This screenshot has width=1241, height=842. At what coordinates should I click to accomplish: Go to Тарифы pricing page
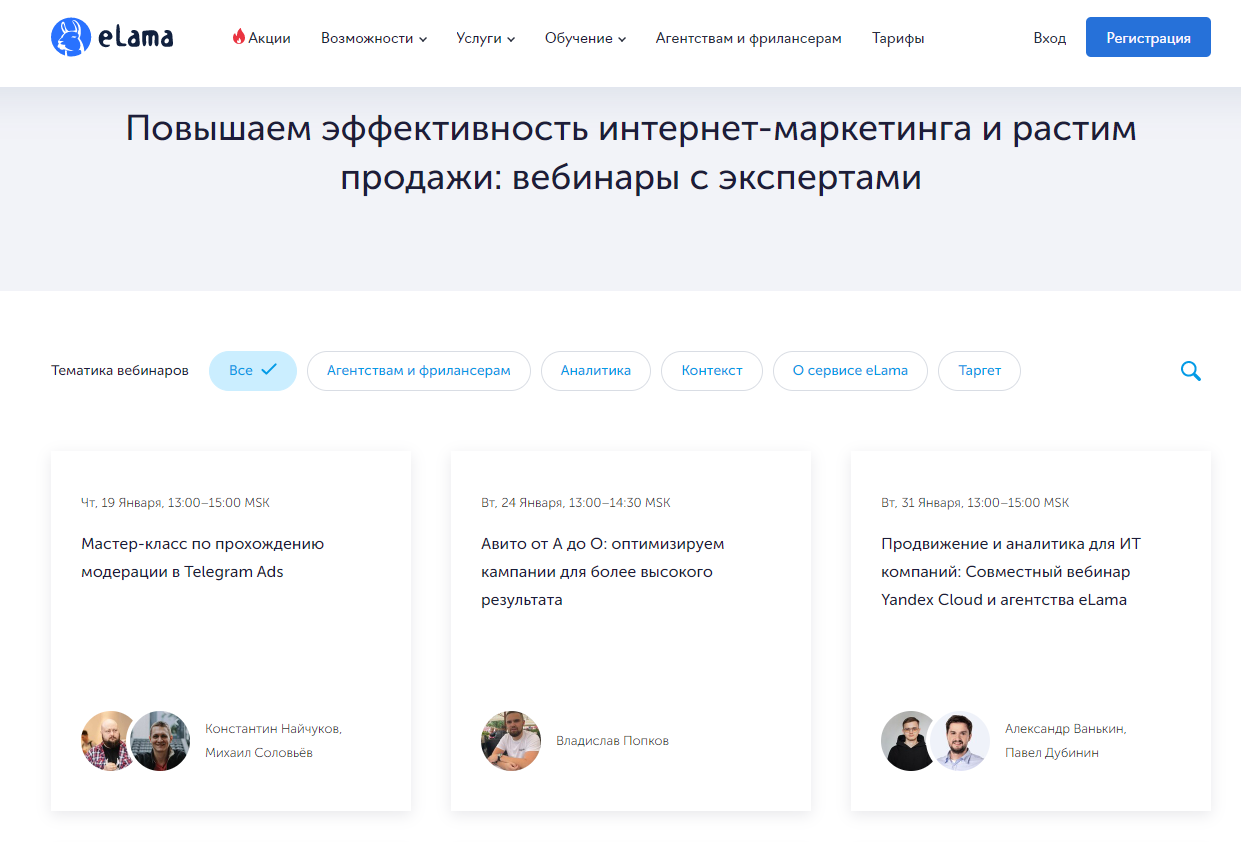[x=898, y=38]
